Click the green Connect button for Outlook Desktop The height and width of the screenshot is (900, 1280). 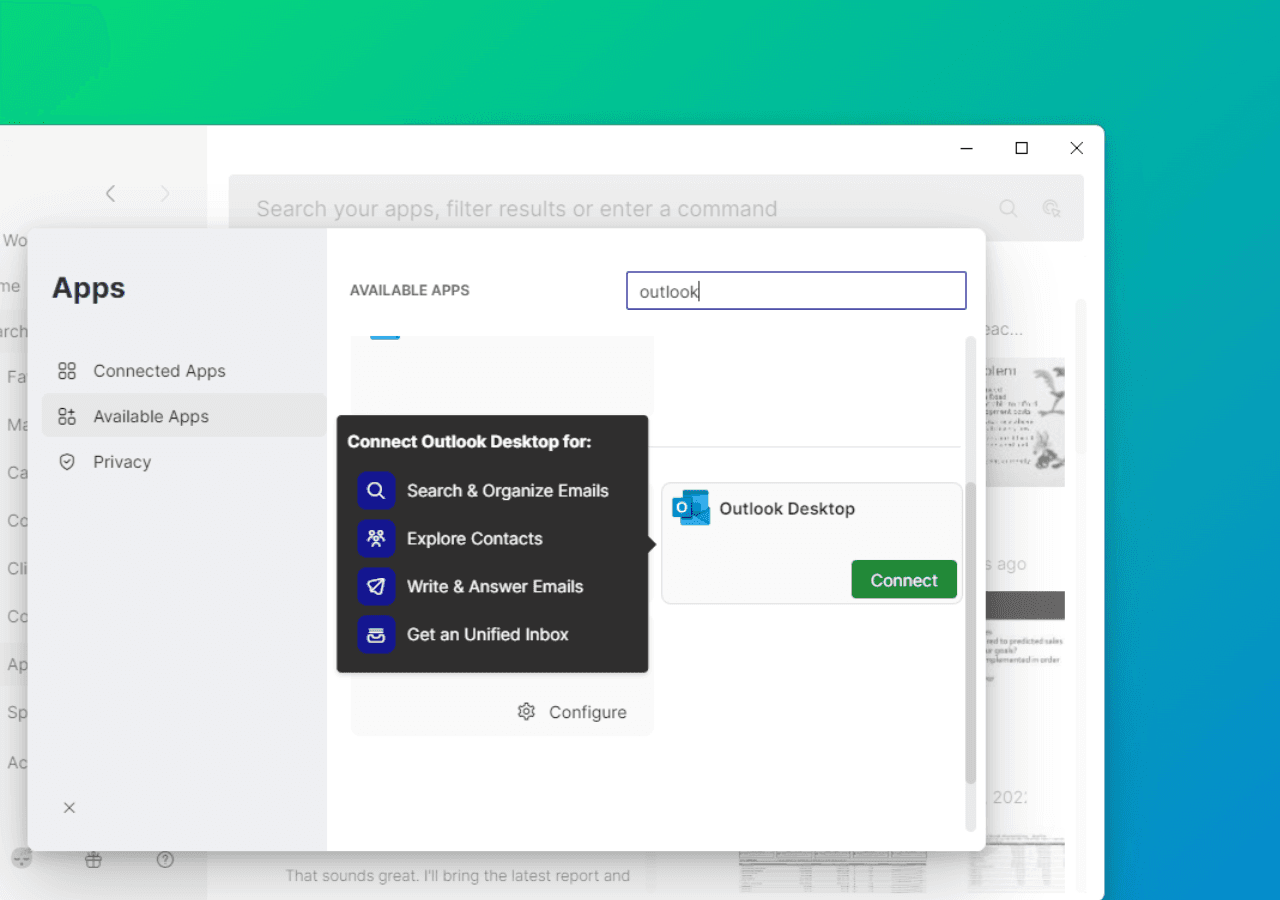click(904, 580)
